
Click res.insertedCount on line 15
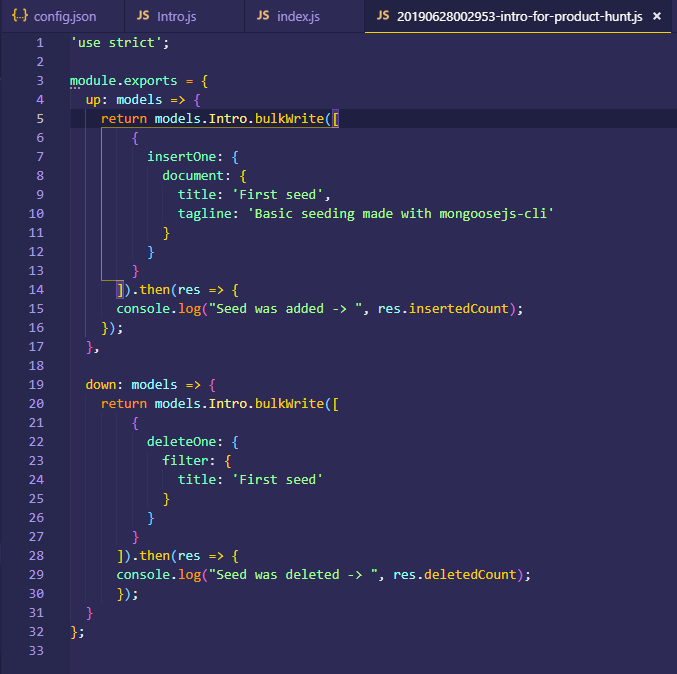point(443,309)
